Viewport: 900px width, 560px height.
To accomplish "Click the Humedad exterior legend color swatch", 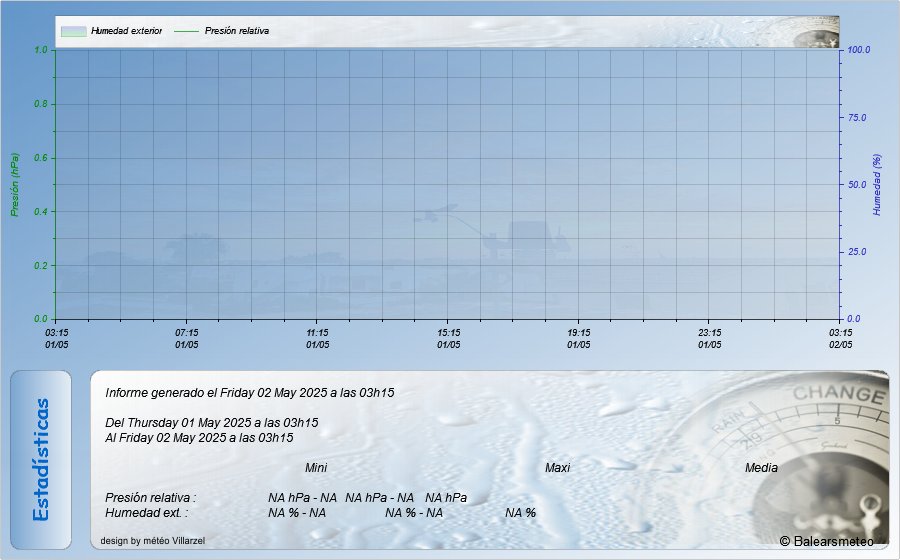I will [x=73, y=31].
